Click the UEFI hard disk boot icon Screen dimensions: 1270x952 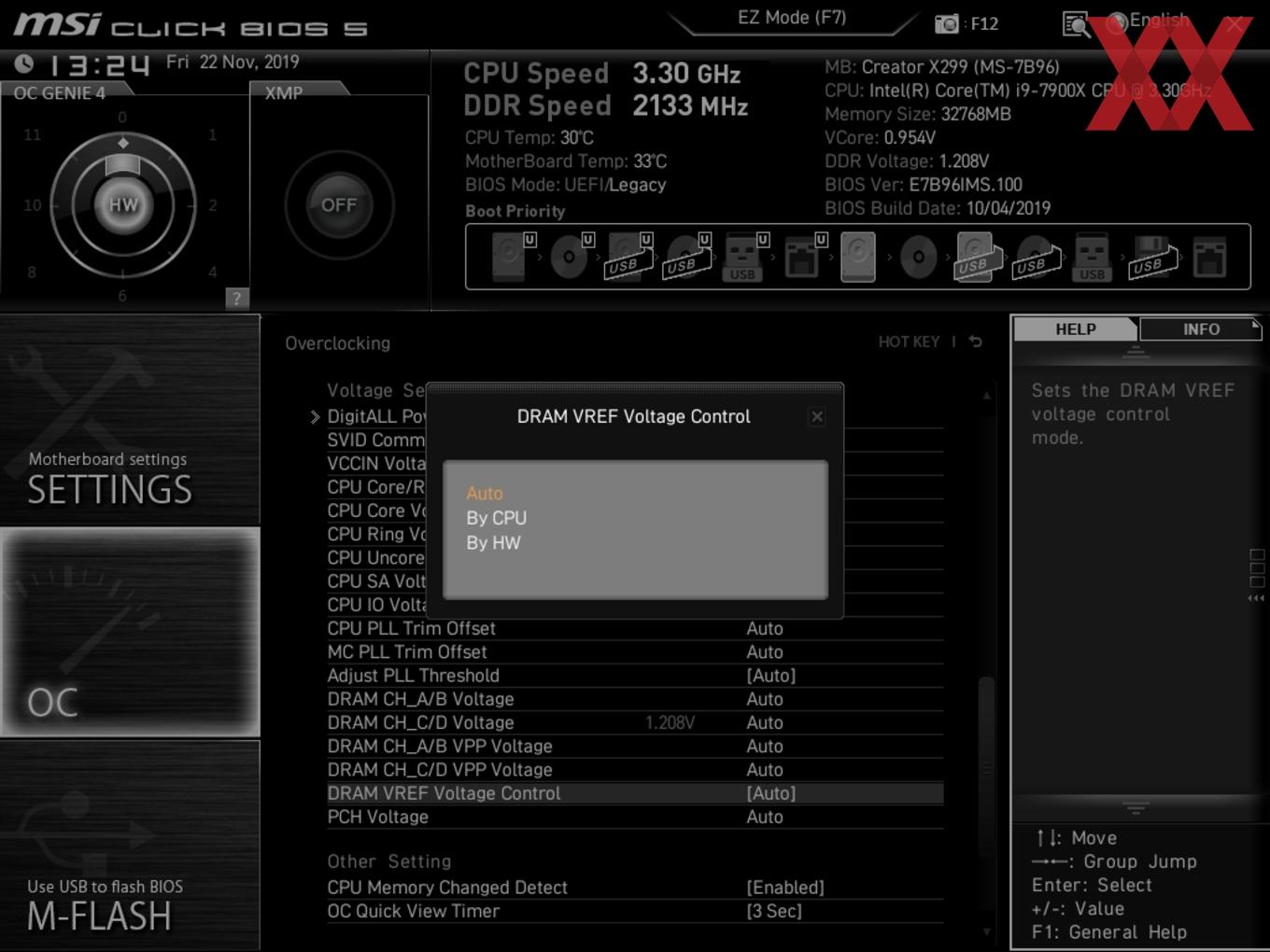(512, 256)
